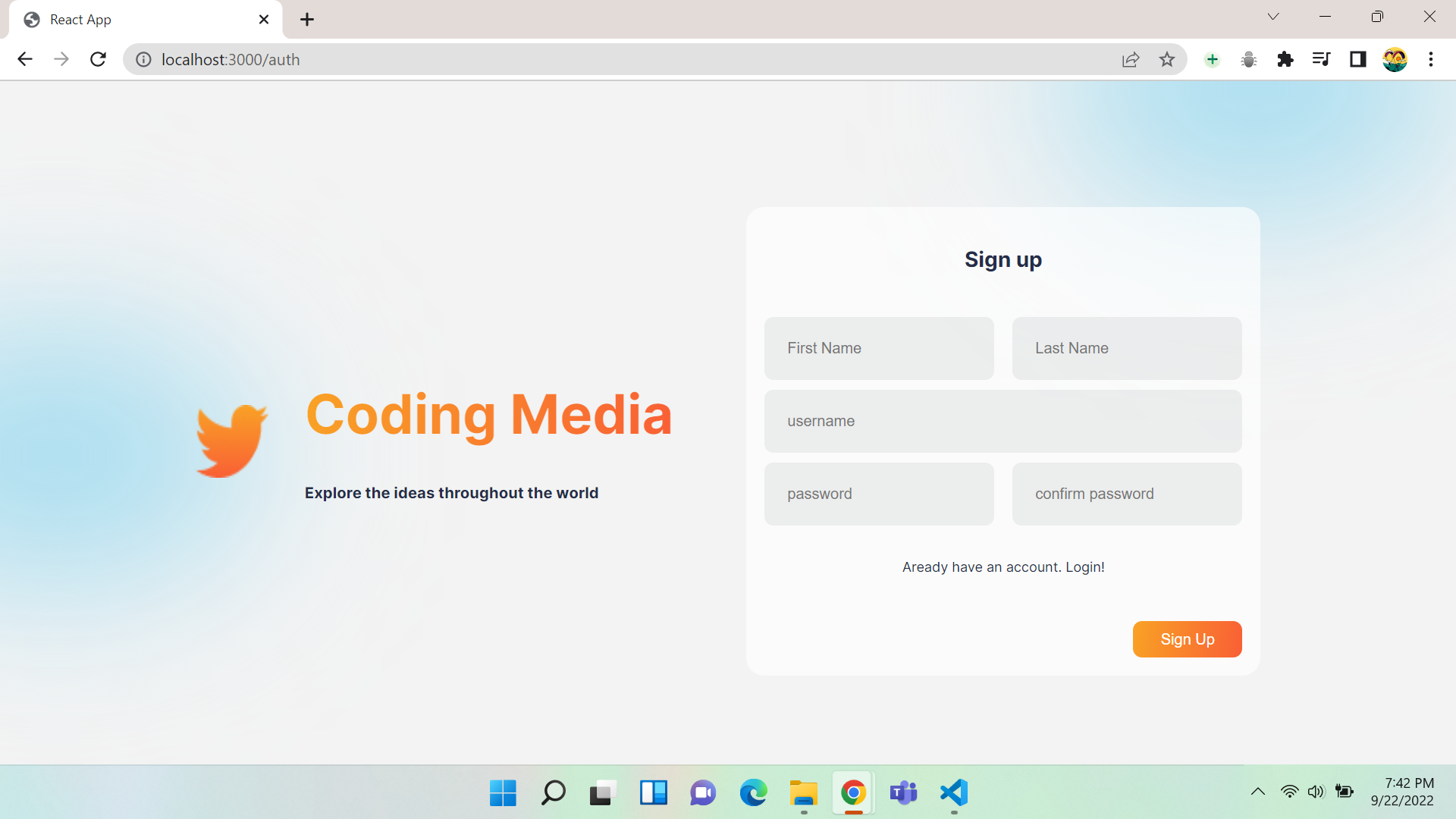Open Windows Search from the taskbar

pyautogui.click(x=553, y=793)
